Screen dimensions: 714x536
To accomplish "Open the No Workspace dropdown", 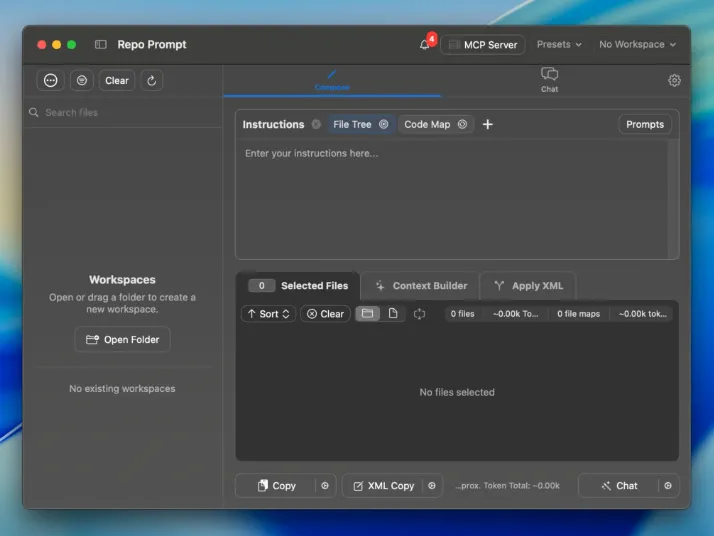I will tap(637, 45).
